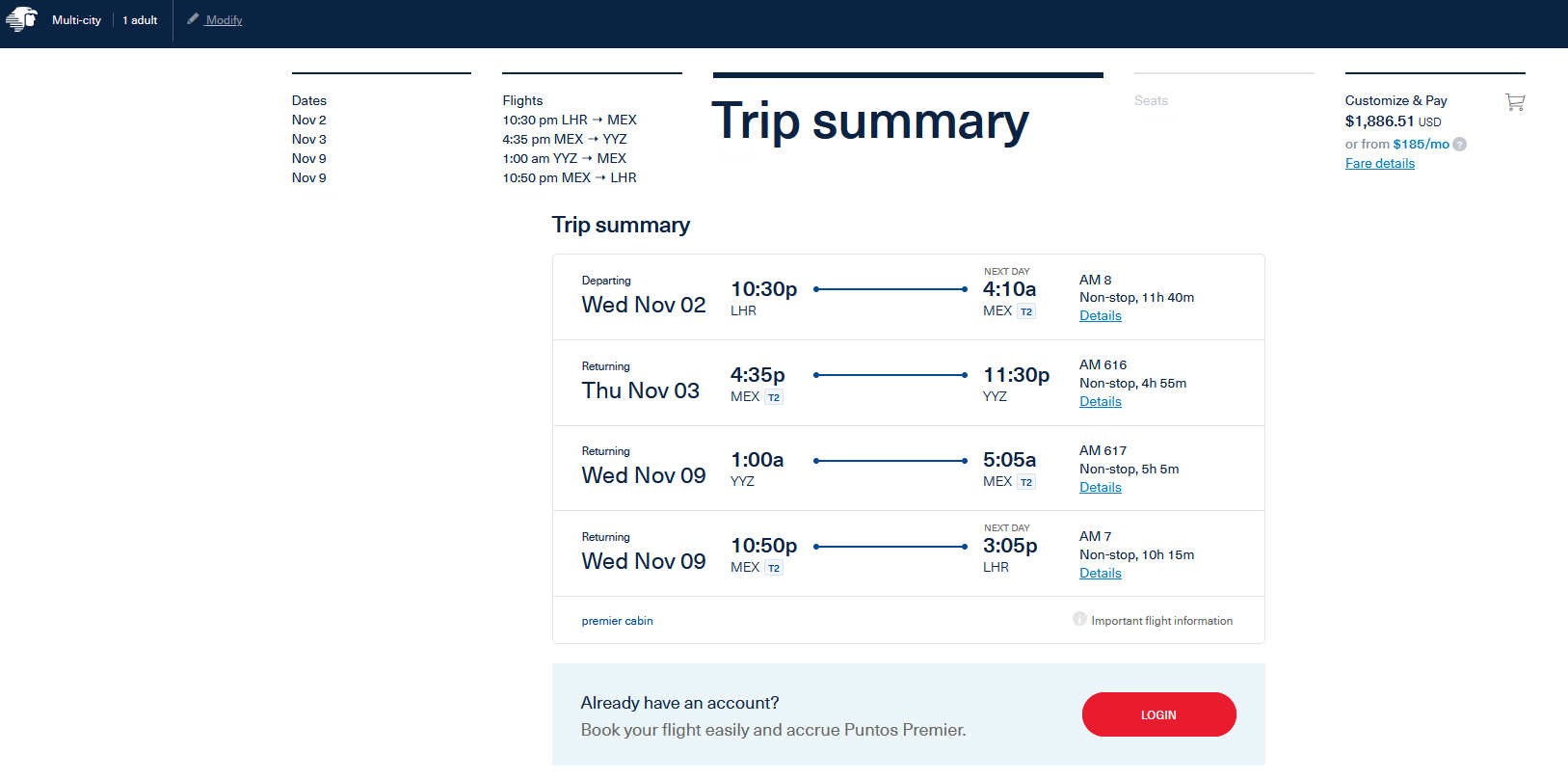The width and height of the screenshot is (1568, 780).
Task: Click the Aeromexico logo icon
Action: [x=21, y=19]
